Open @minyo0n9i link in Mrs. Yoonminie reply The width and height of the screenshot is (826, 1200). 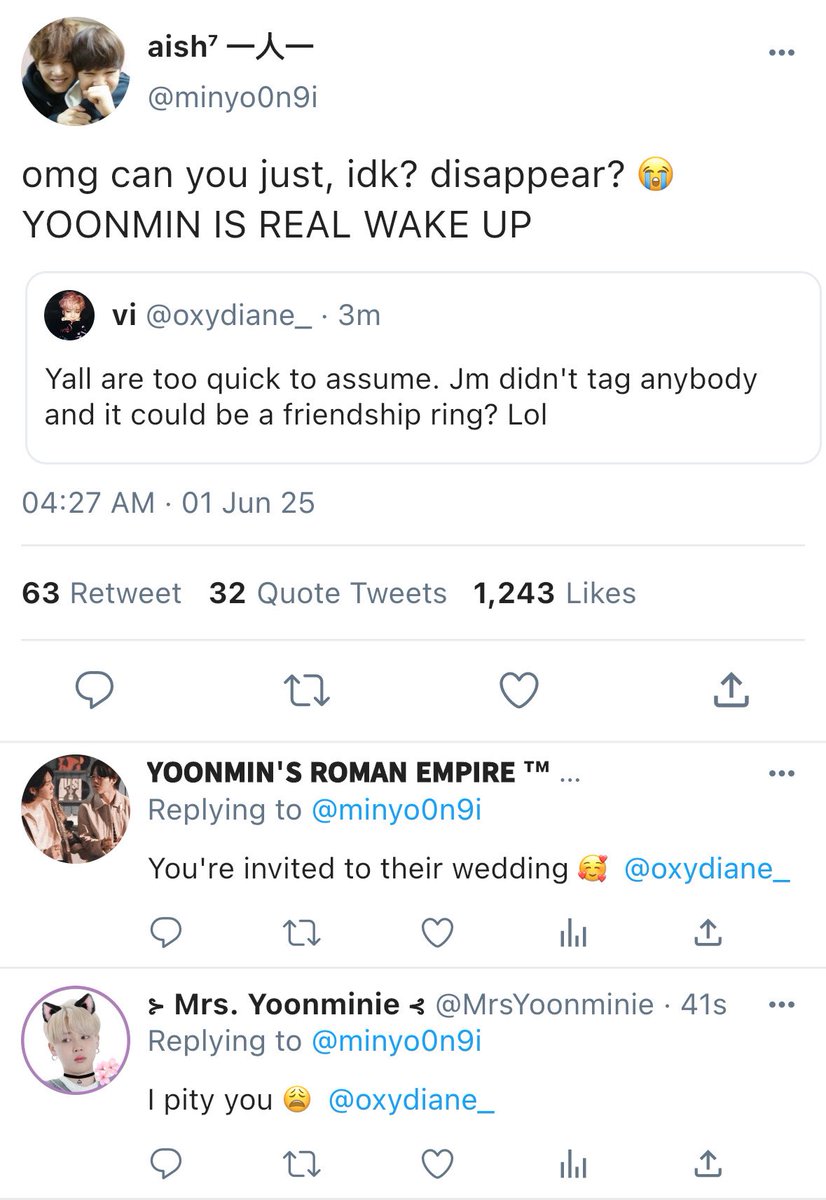tap(397, 1041)
